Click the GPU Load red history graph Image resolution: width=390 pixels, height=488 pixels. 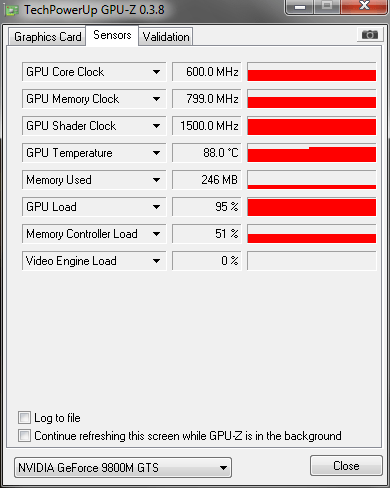pos(312,207)
